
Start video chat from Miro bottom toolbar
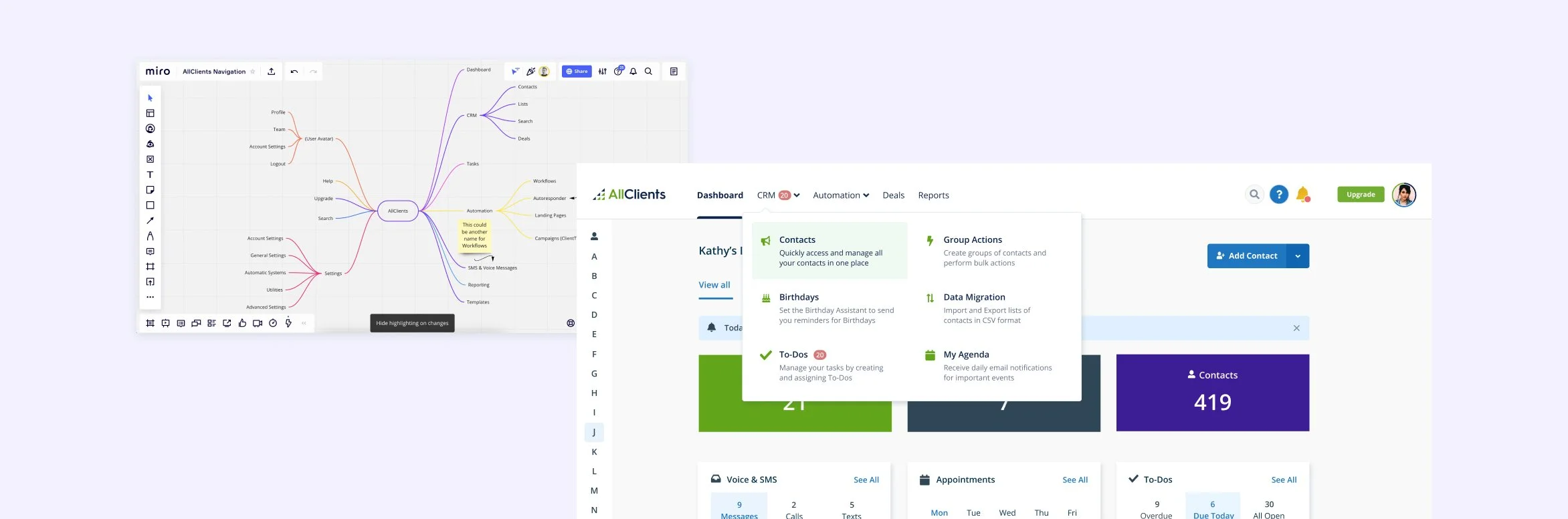click(x=258, y=323)
